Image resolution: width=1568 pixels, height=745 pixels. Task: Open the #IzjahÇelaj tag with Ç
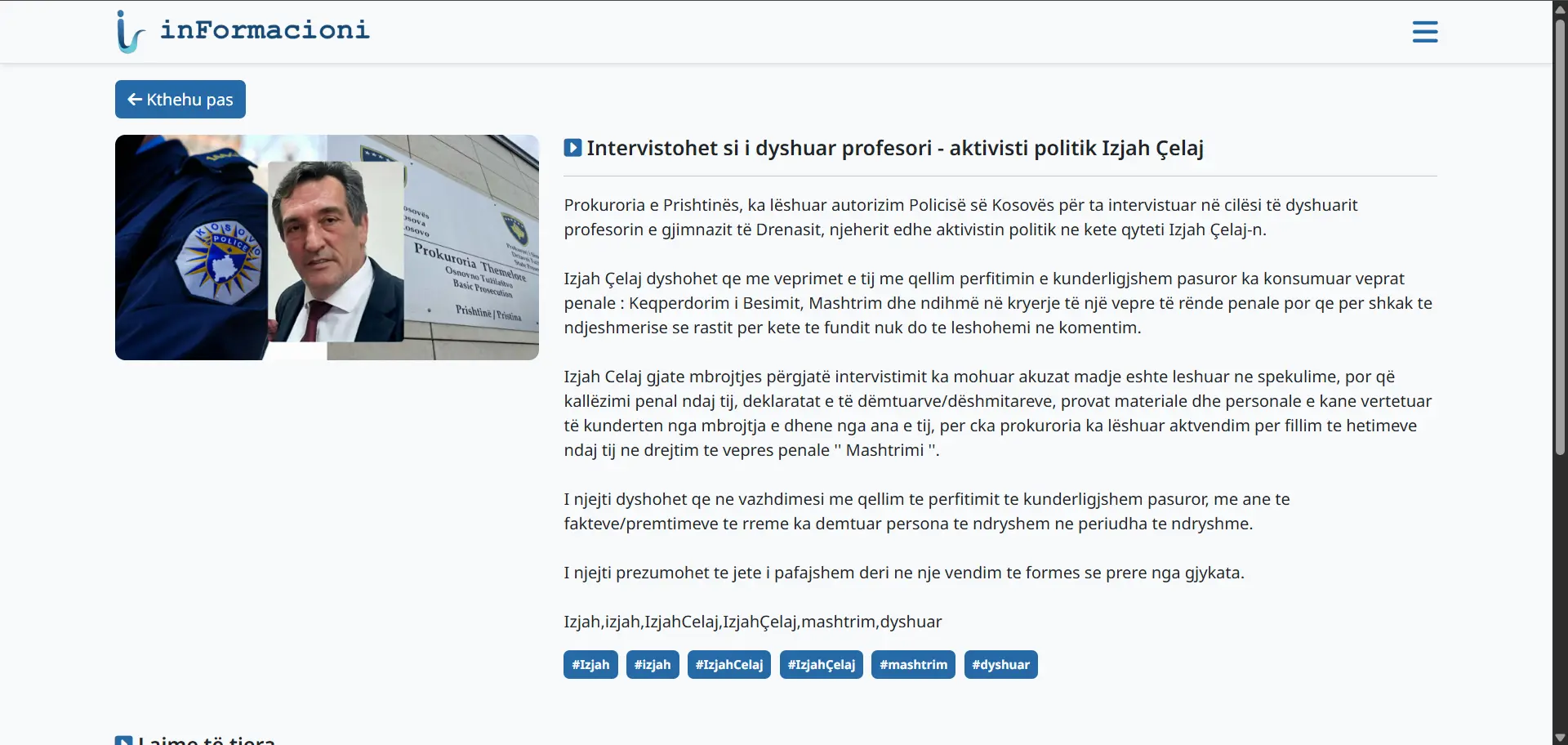pyautogui.click(x=821, y=665)
